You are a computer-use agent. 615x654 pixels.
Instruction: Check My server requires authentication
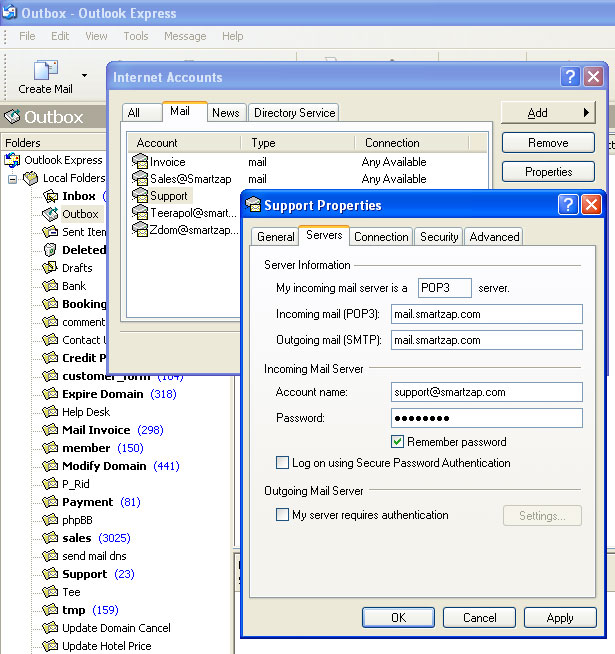pos(282,515)
